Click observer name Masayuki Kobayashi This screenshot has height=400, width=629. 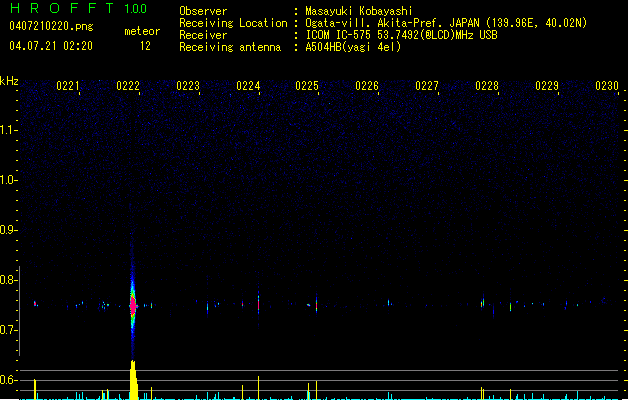coord(359,11)
